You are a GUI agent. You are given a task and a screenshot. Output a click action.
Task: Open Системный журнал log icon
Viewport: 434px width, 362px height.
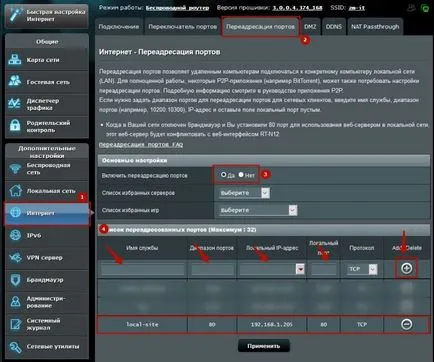tap(15, 324)
